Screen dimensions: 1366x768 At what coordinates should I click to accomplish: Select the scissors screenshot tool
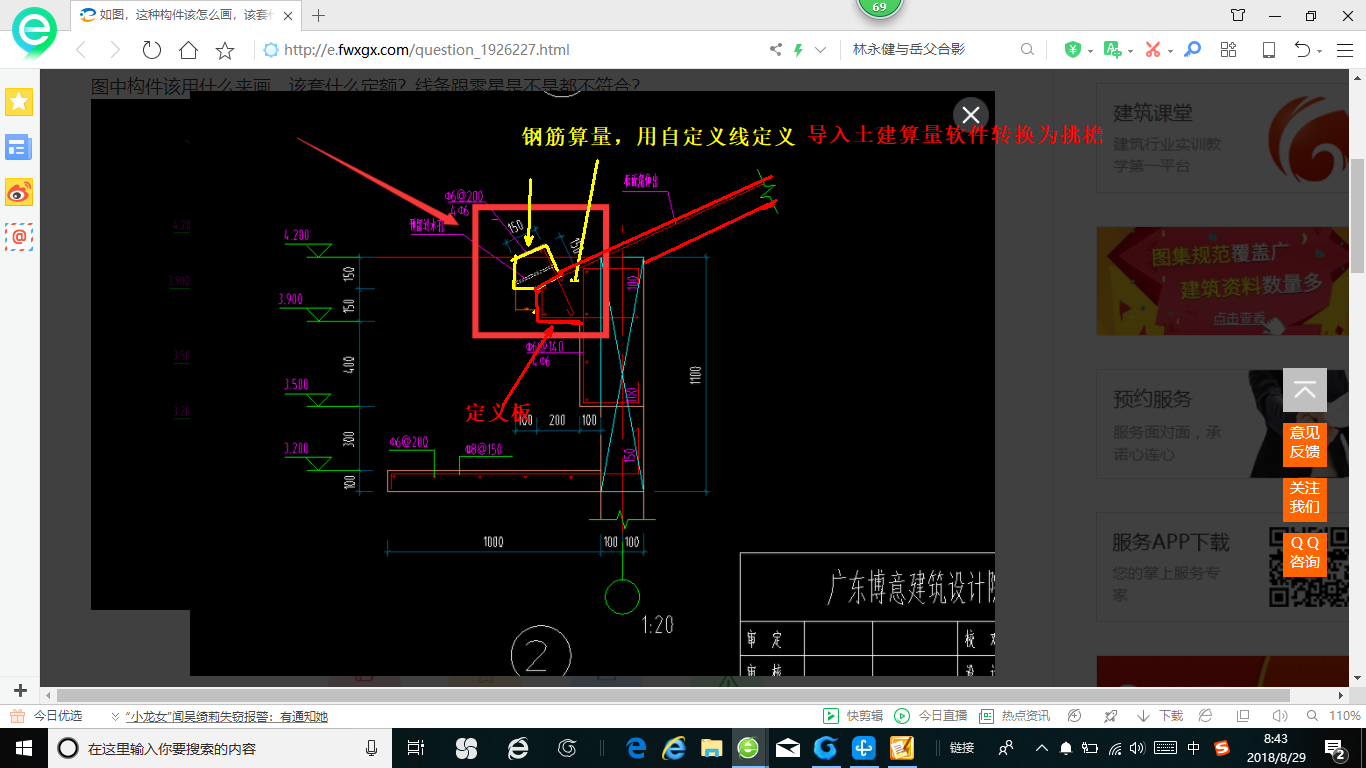1152,49
